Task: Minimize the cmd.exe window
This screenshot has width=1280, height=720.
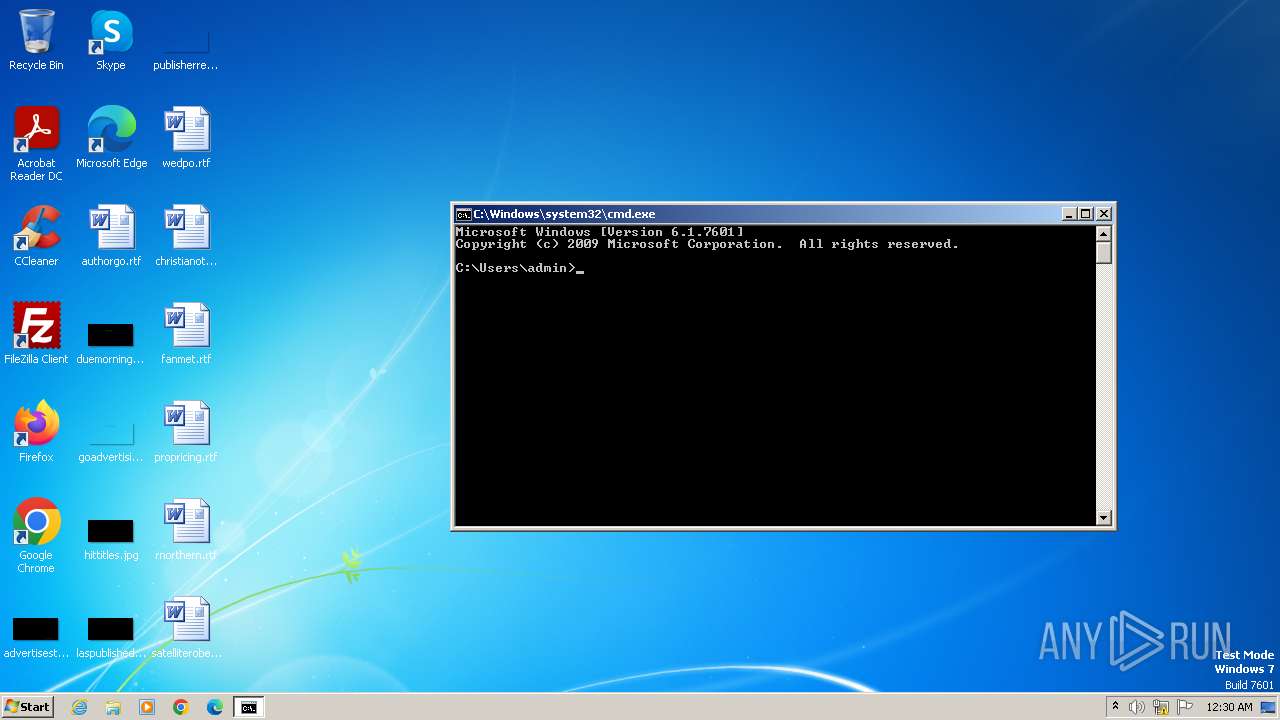Action: 1068,214
